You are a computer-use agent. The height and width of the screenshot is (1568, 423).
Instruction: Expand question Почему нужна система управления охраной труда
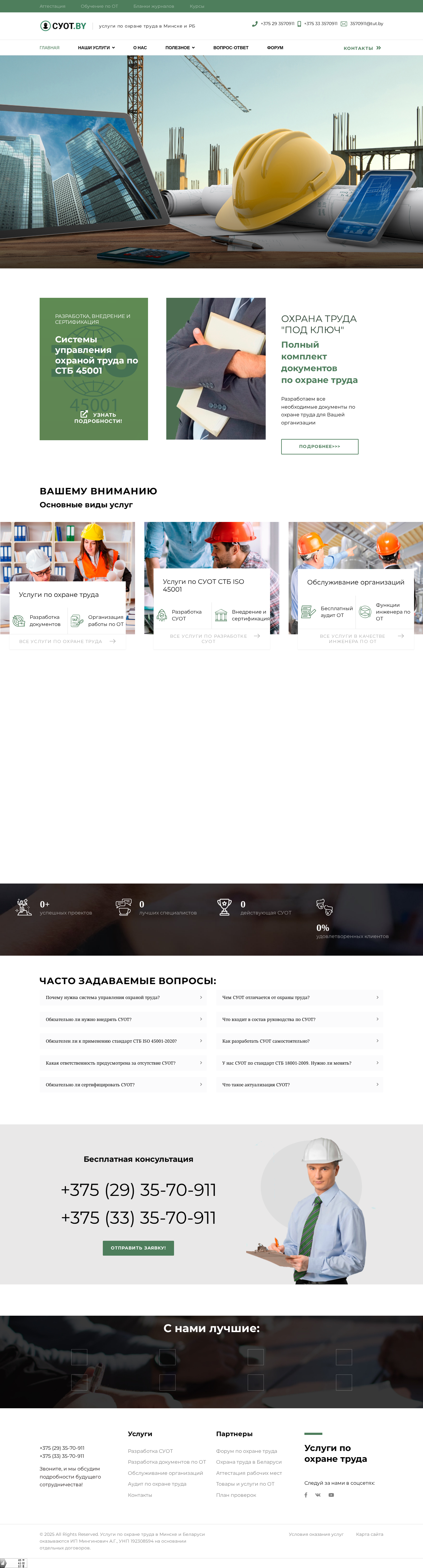tap(123, 998)
